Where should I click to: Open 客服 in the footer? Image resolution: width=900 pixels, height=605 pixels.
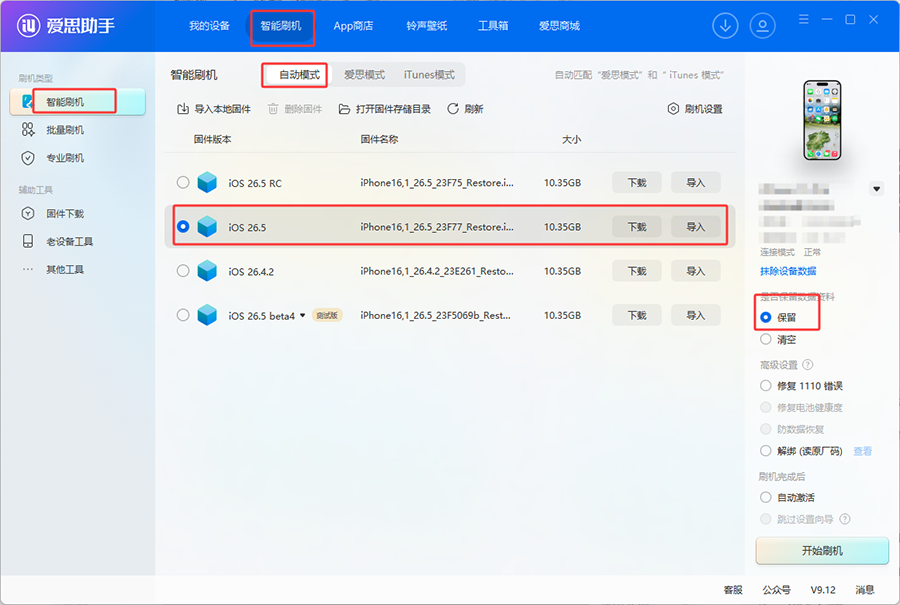[x=733, y=590]
